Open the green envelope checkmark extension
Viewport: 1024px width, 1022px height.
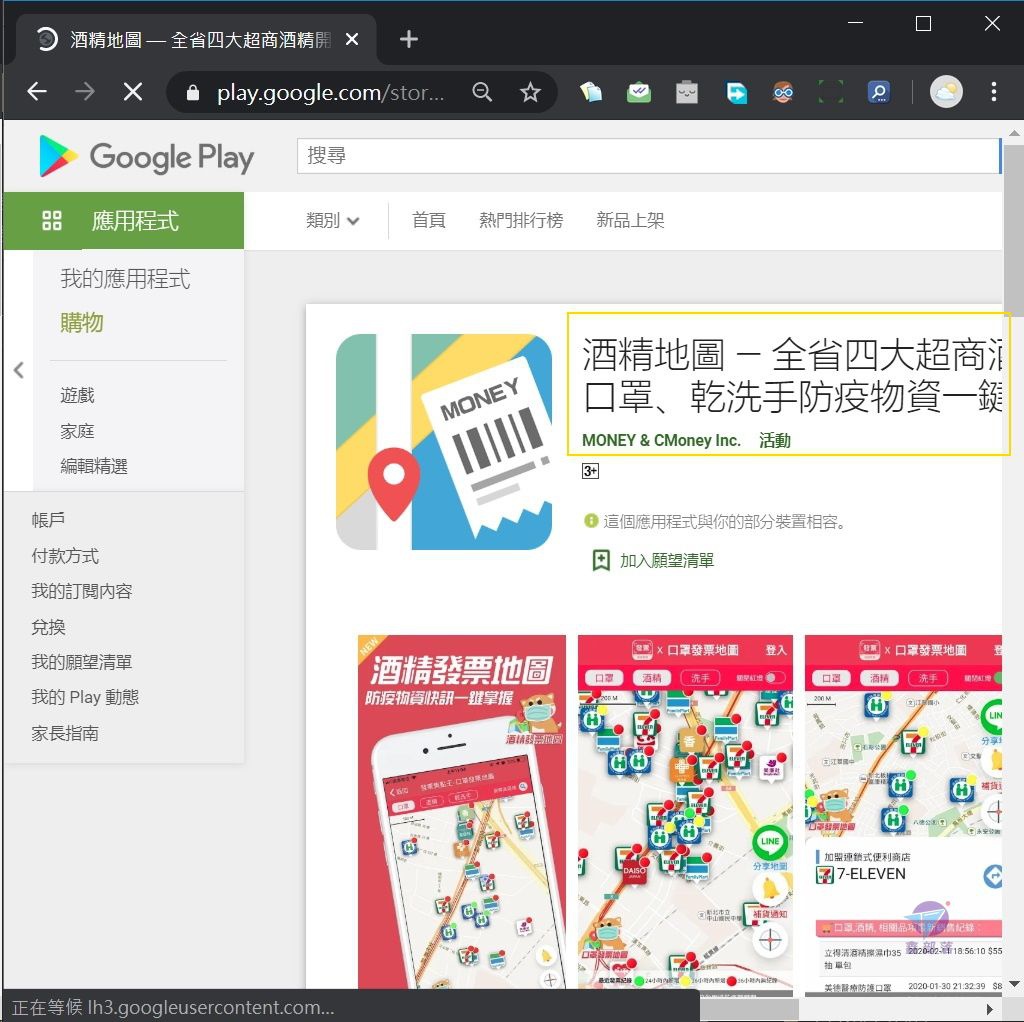[x=639, y=92]
